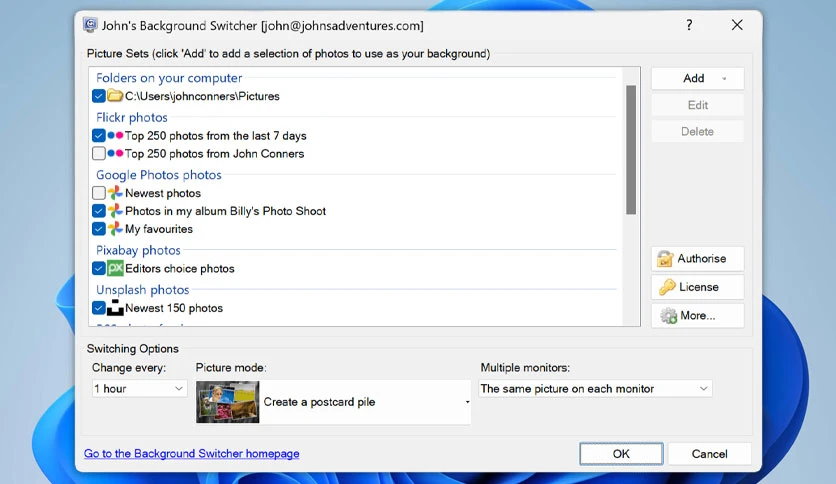
Task: Click the app icon in the title bar
Action: coord(91,25)
